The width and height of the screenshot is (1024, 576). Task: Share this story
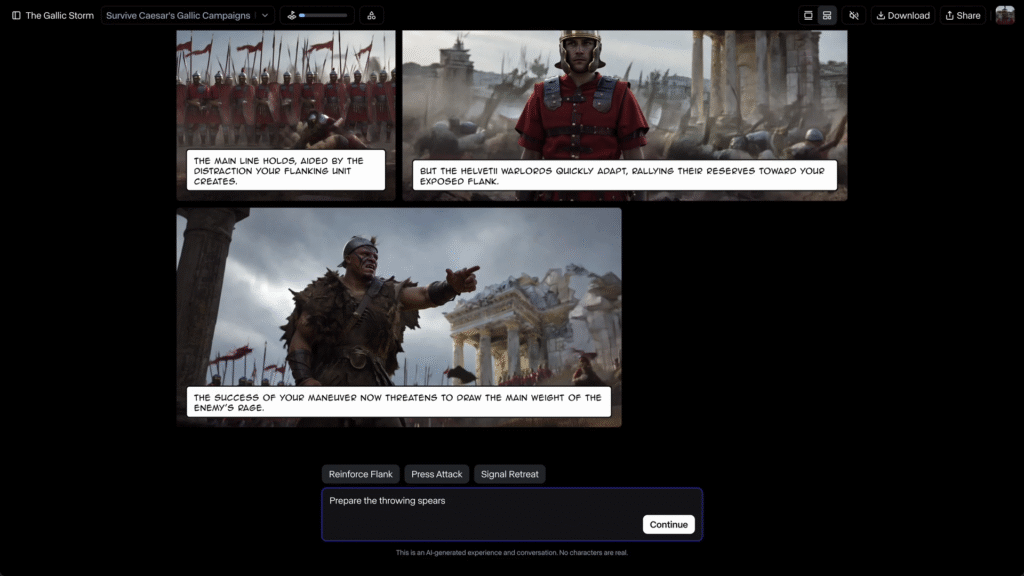click(x=963, y=16)
